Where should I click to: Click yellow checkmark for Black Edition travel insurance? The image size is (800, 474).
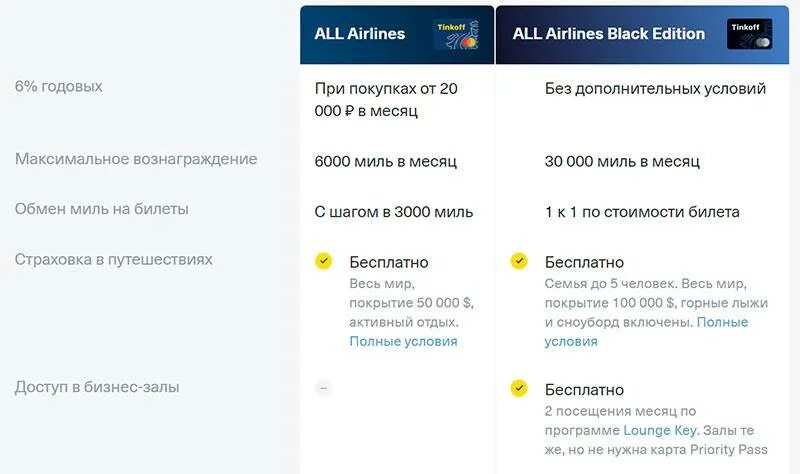(519, 261)
